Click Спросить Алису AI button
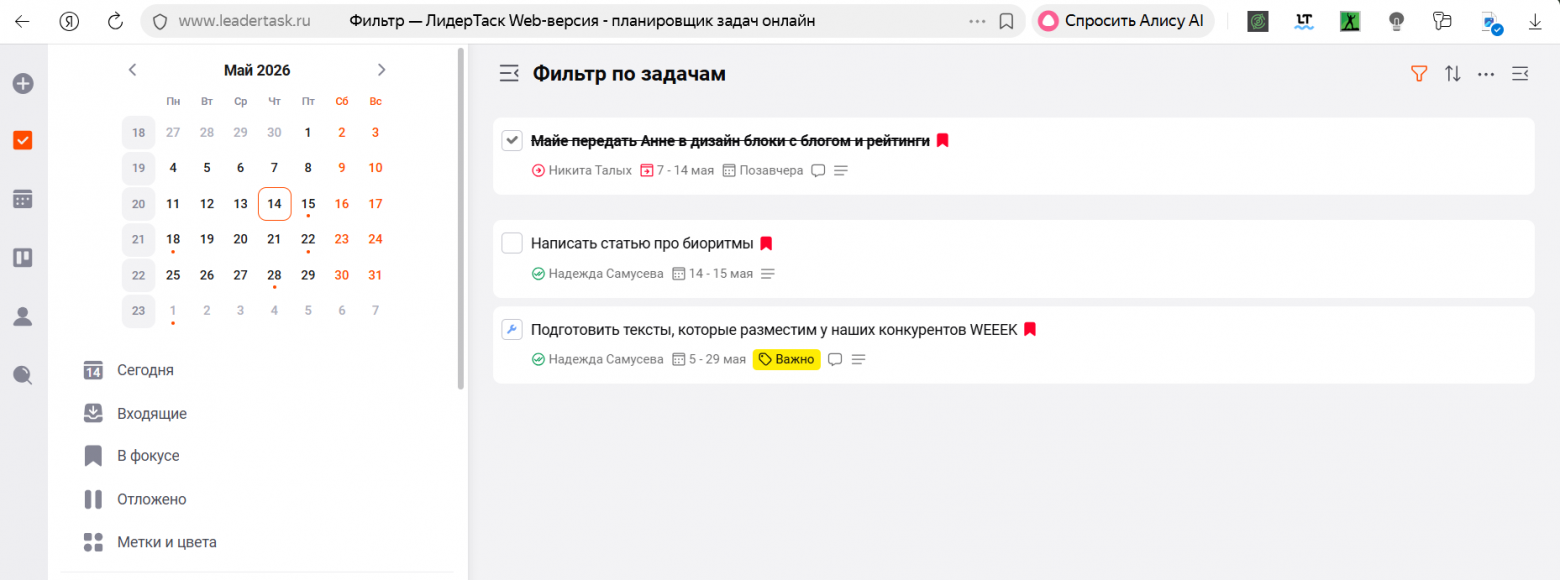 1122,21
